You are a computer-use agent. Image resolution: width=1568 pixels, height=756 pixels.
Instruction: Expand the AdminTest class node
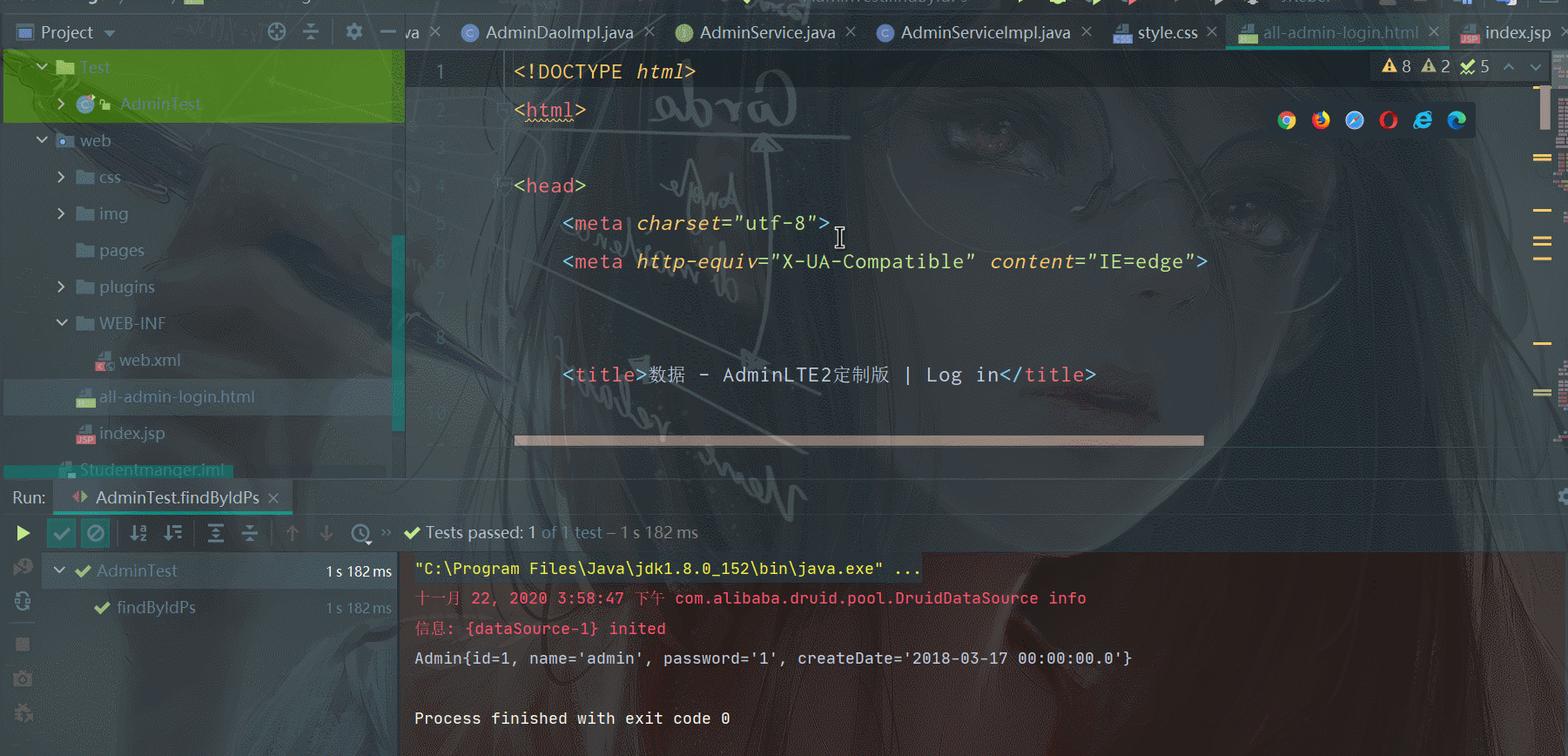61,104
